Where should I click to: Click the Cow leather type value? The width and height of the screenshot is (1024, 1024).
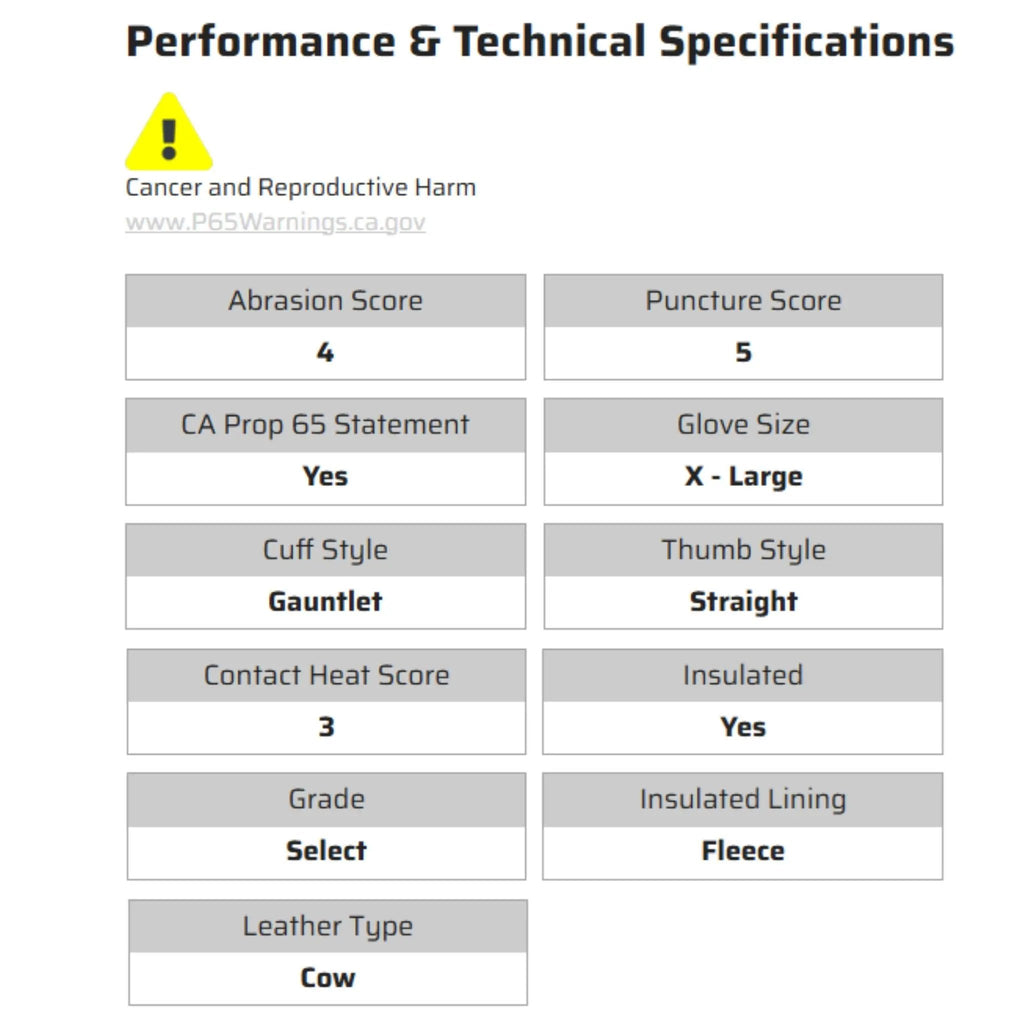click(328, 978)
